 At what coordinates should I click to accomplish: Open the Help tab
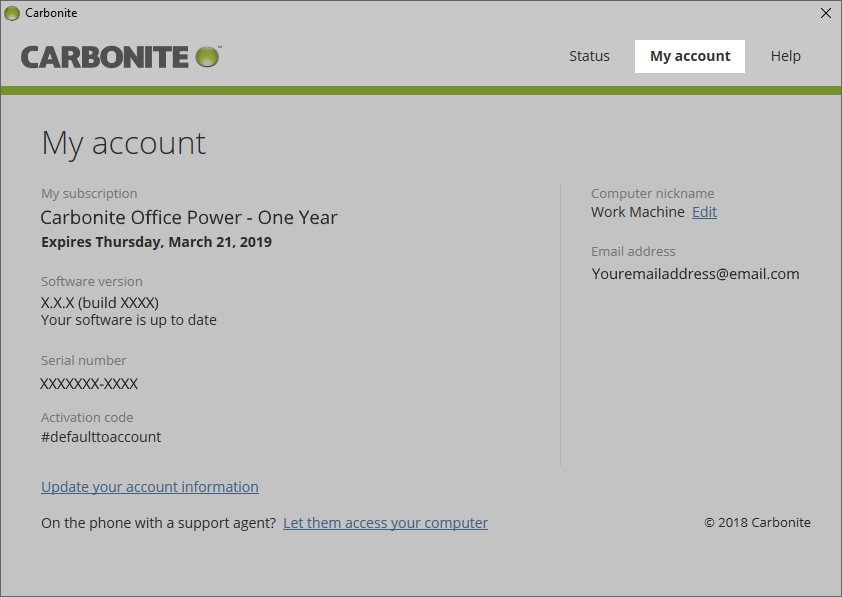(785, 56)
